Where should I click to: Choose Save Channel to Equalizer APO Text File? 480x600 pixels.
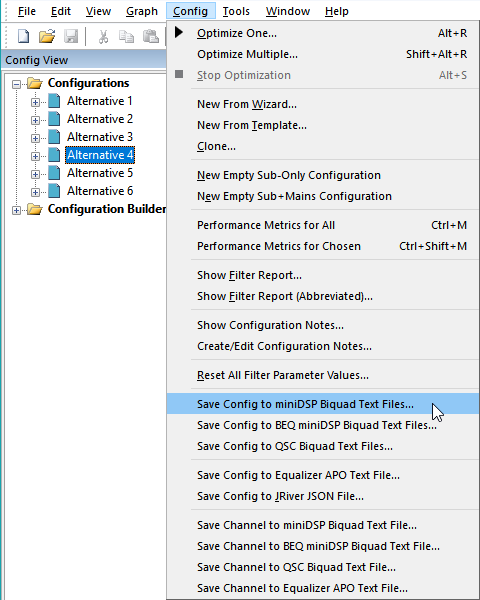[323, 589]
